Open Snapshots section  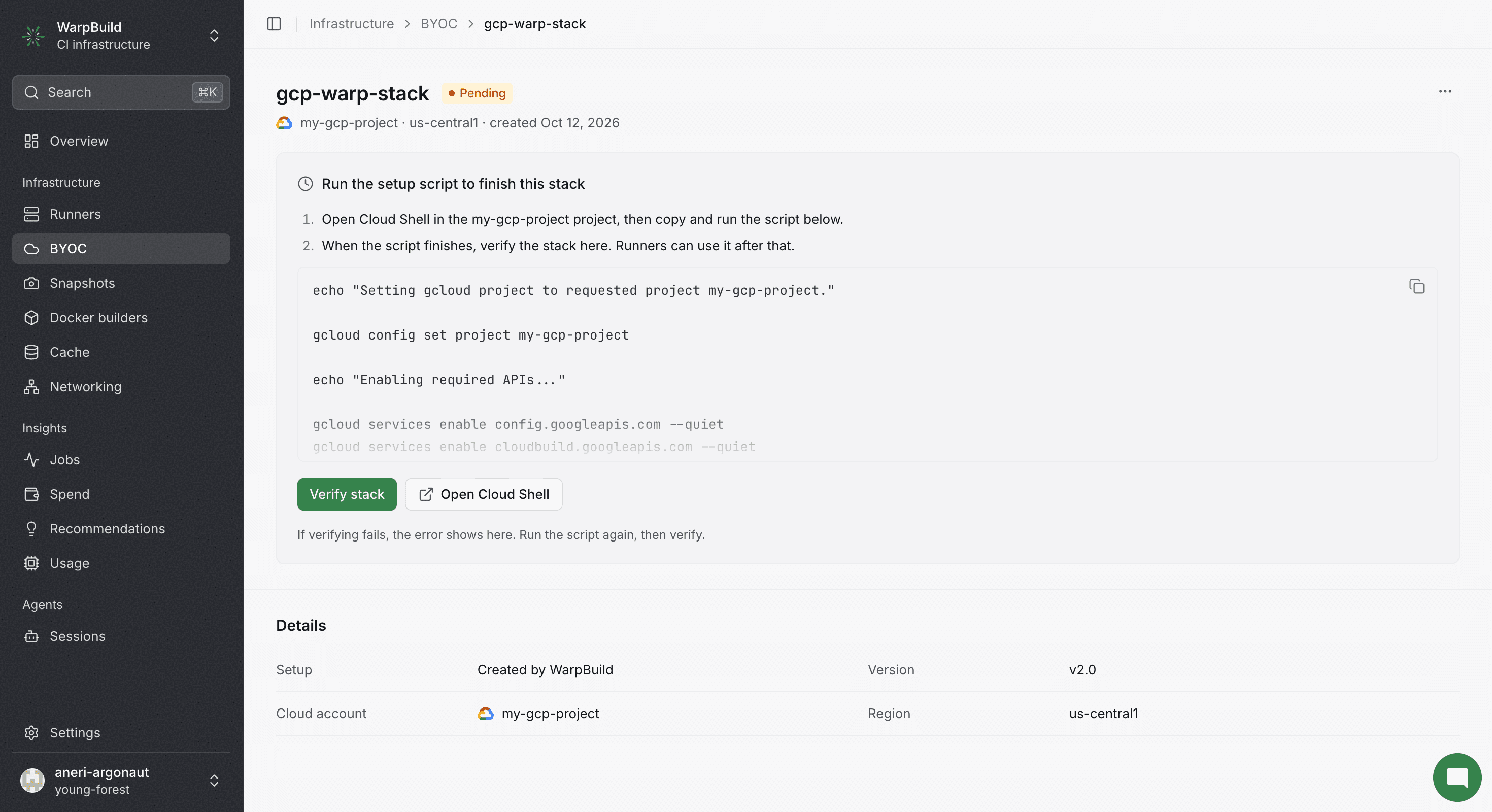(x=121, y=283)
